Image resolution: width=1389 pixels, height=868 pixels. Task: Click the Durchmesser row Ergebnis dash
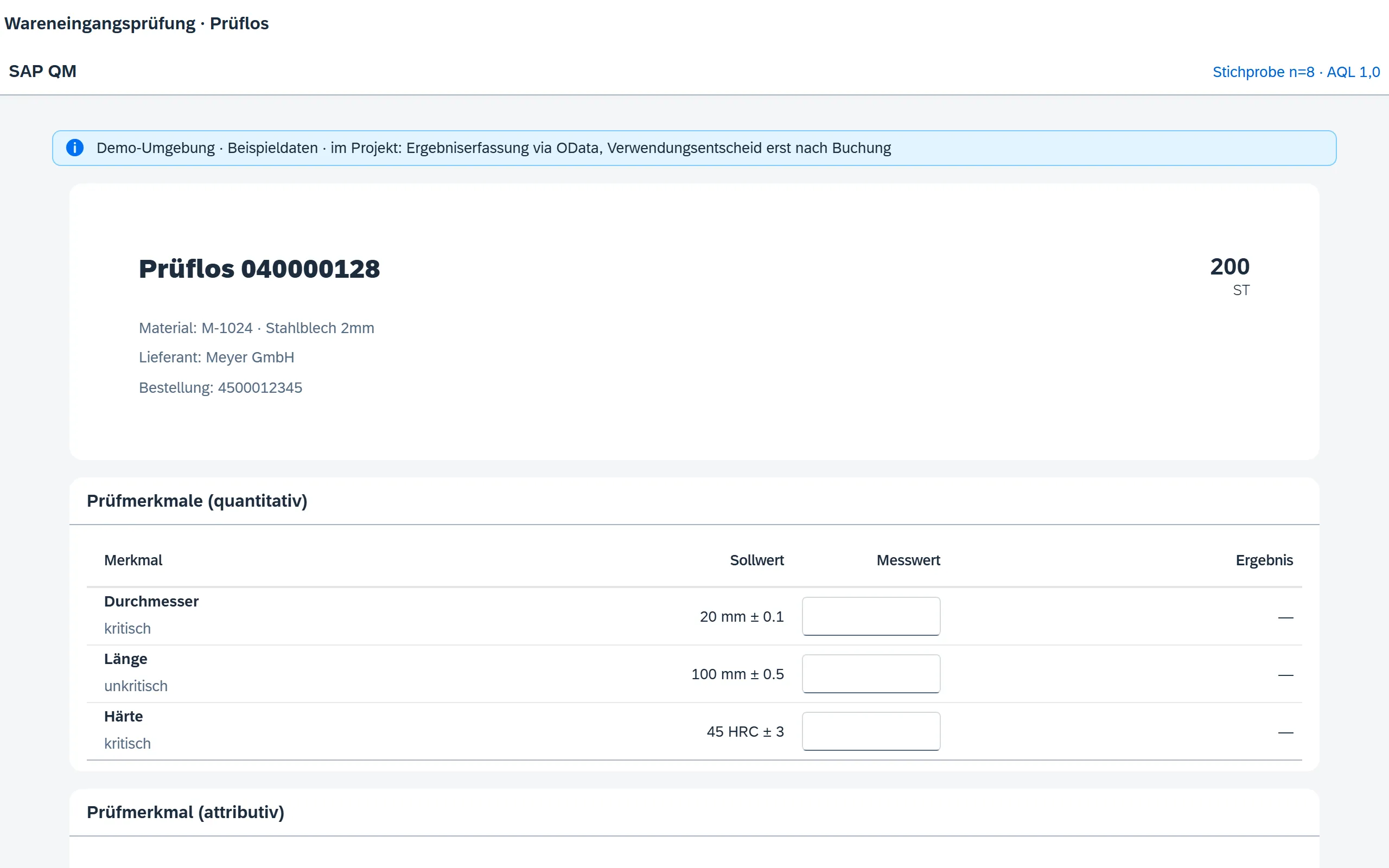click(1285, 617)
